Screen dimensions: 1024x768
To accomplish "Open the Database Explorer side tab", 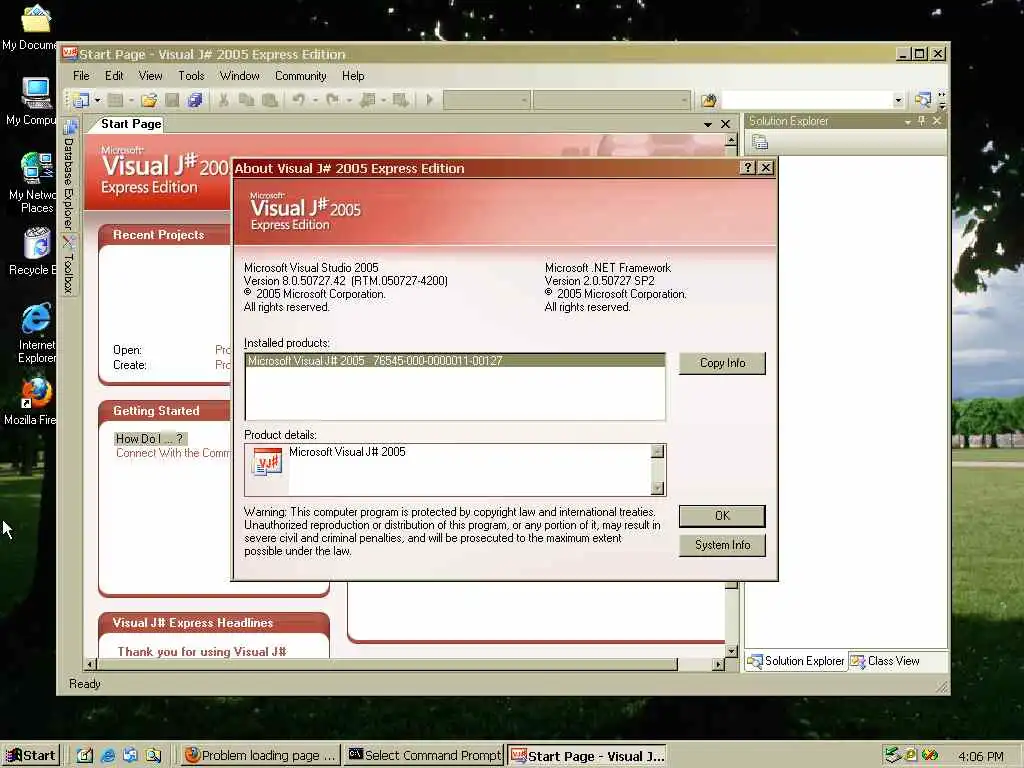I will tap(69, 175).
